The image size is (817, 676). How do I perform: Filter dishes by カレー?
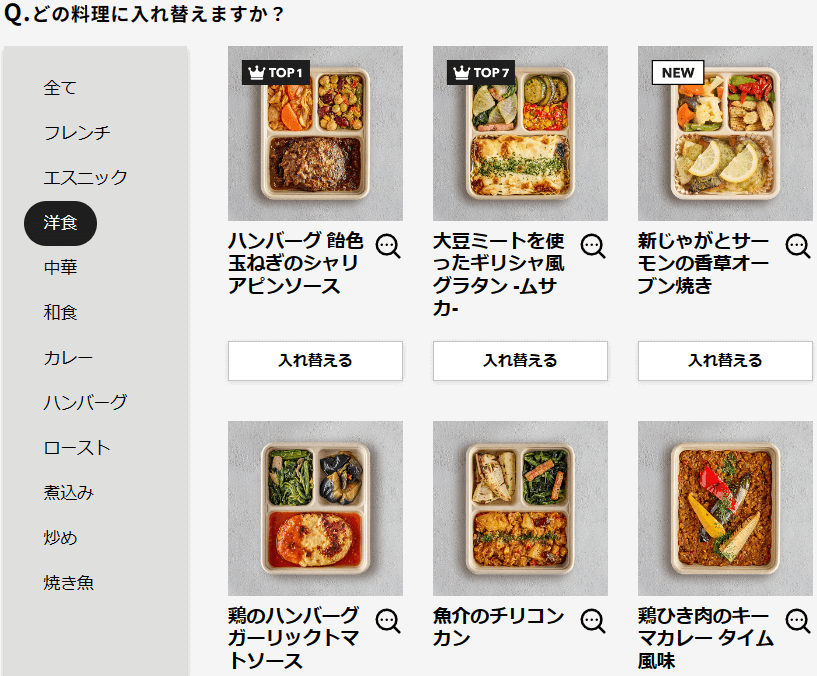(x=68, y=358)
